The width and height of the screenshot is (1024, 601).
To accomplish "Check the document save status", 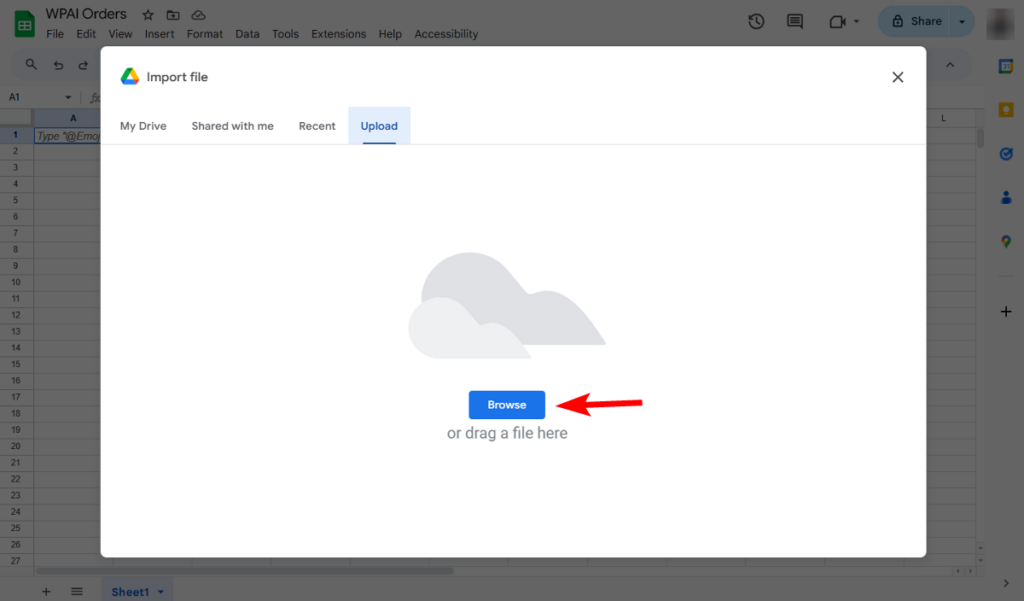I will coord(196,14).
